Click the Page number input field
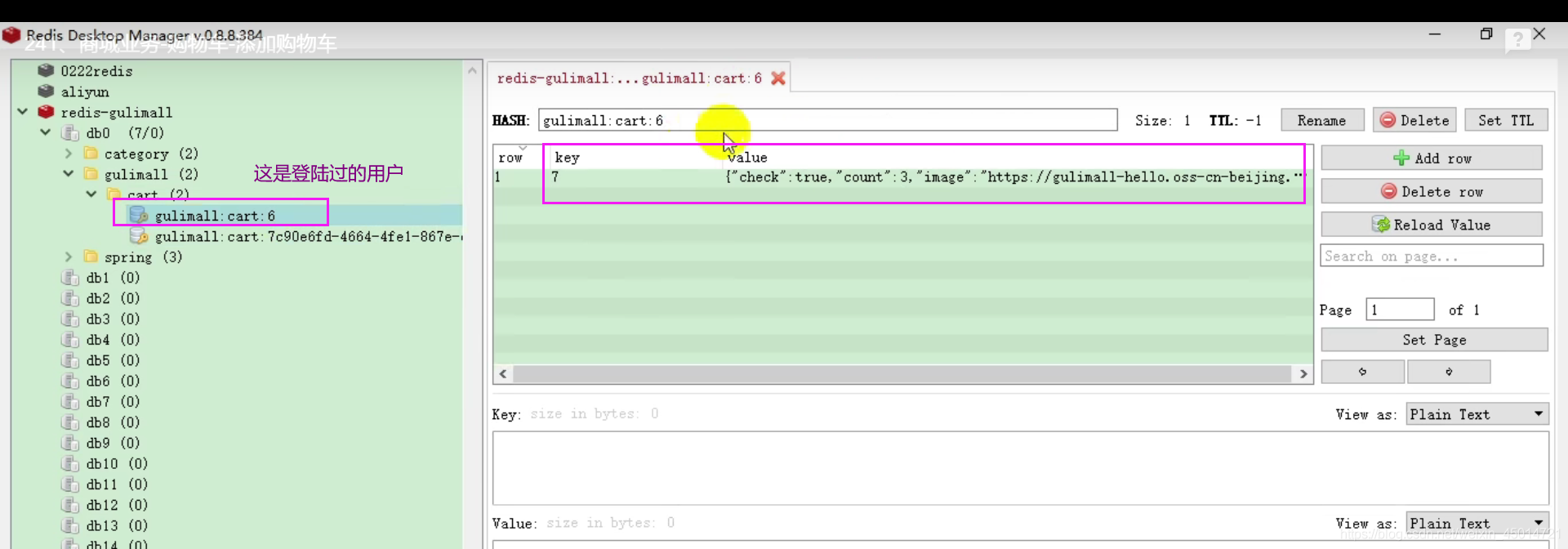This screenshot has width=1568, height=549. [1400, 310]
